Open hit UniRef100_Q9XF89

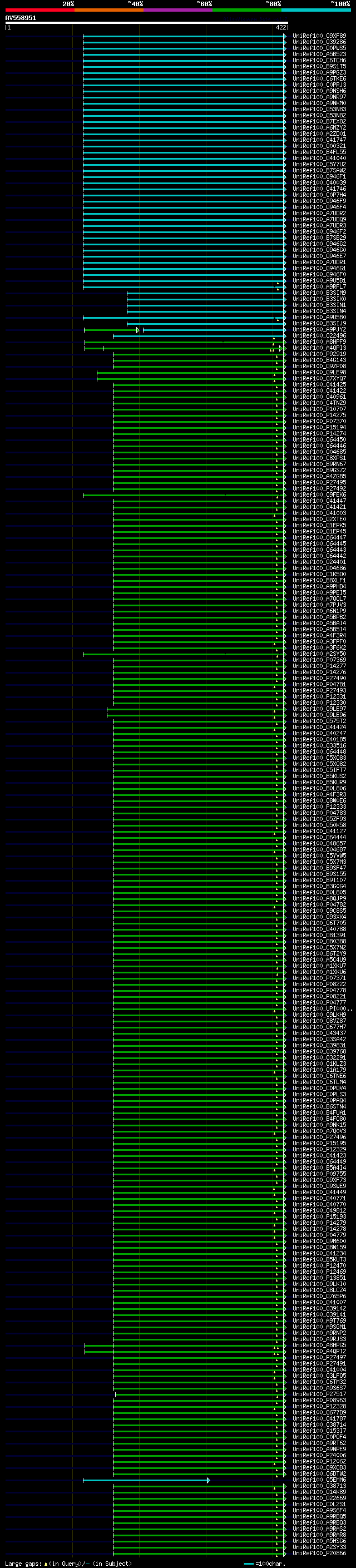[x=319, y=36]
